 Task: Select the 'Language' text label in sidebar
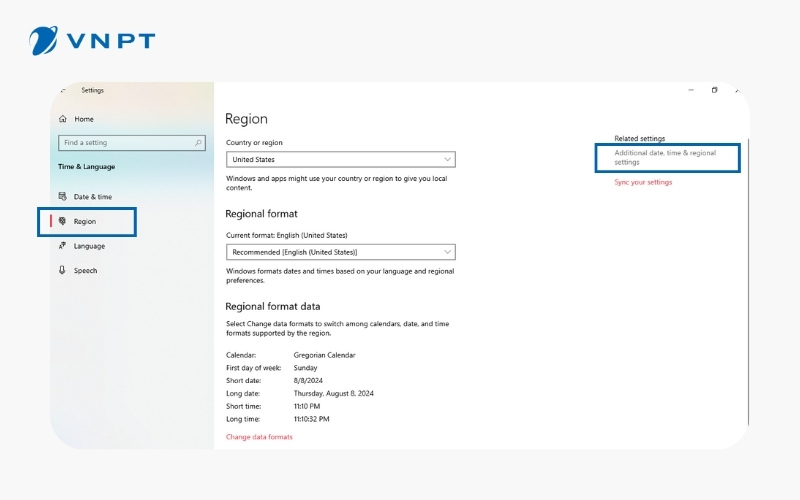pos(89,246)
